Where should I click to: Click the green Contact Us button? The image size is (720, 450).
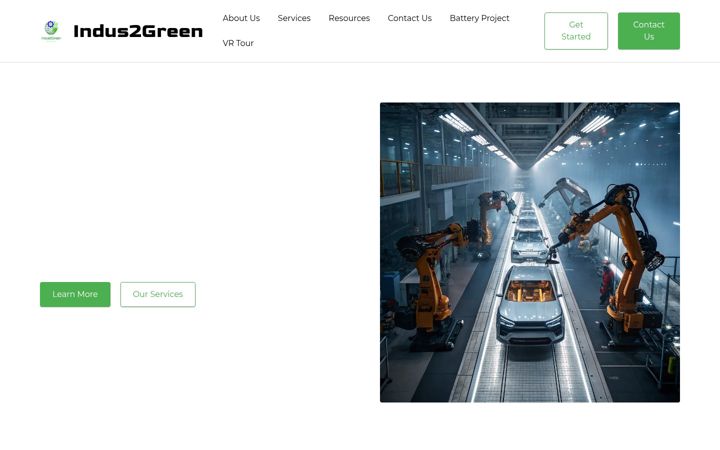pos(648,31)
